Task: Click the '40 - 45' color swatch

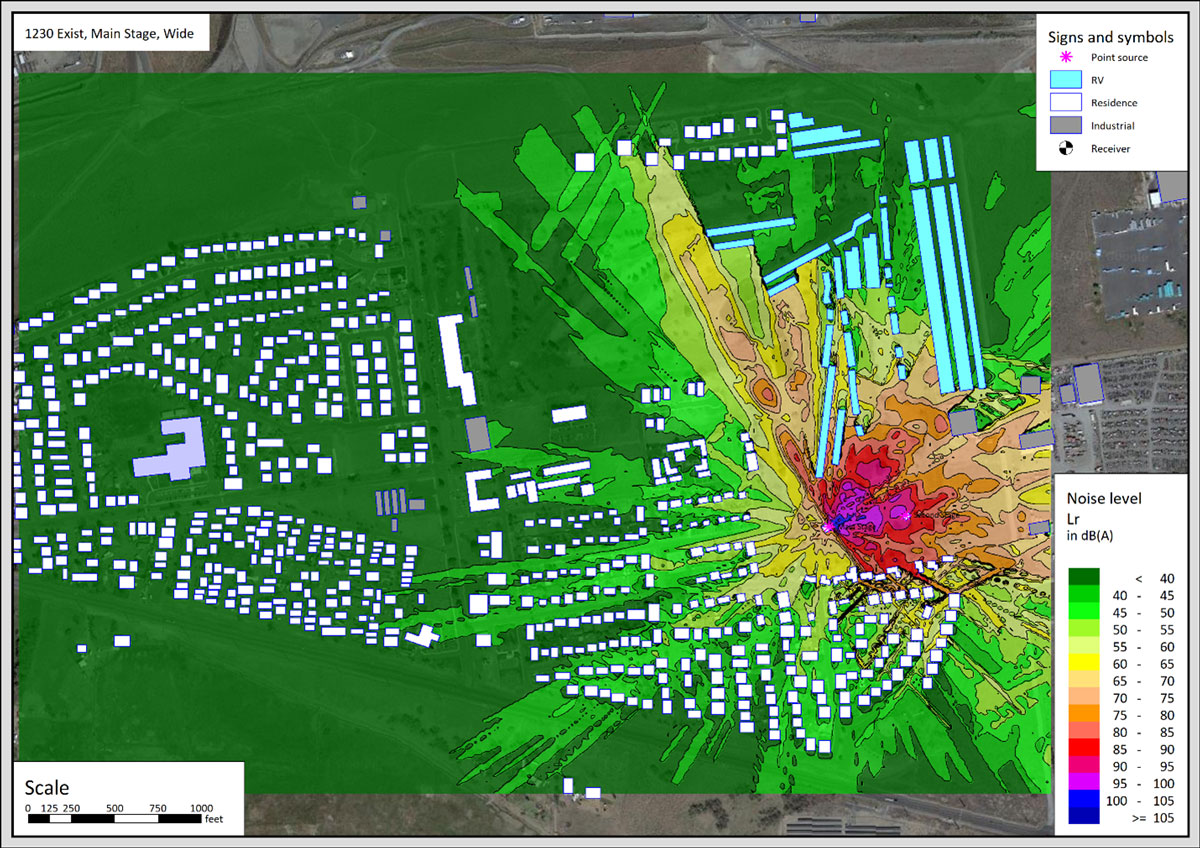Action: (1083, 593)
